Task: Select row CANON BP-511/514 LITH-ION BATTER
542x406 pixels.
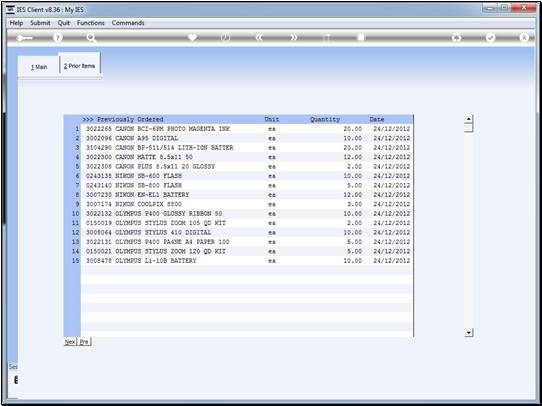Action: 247,148
